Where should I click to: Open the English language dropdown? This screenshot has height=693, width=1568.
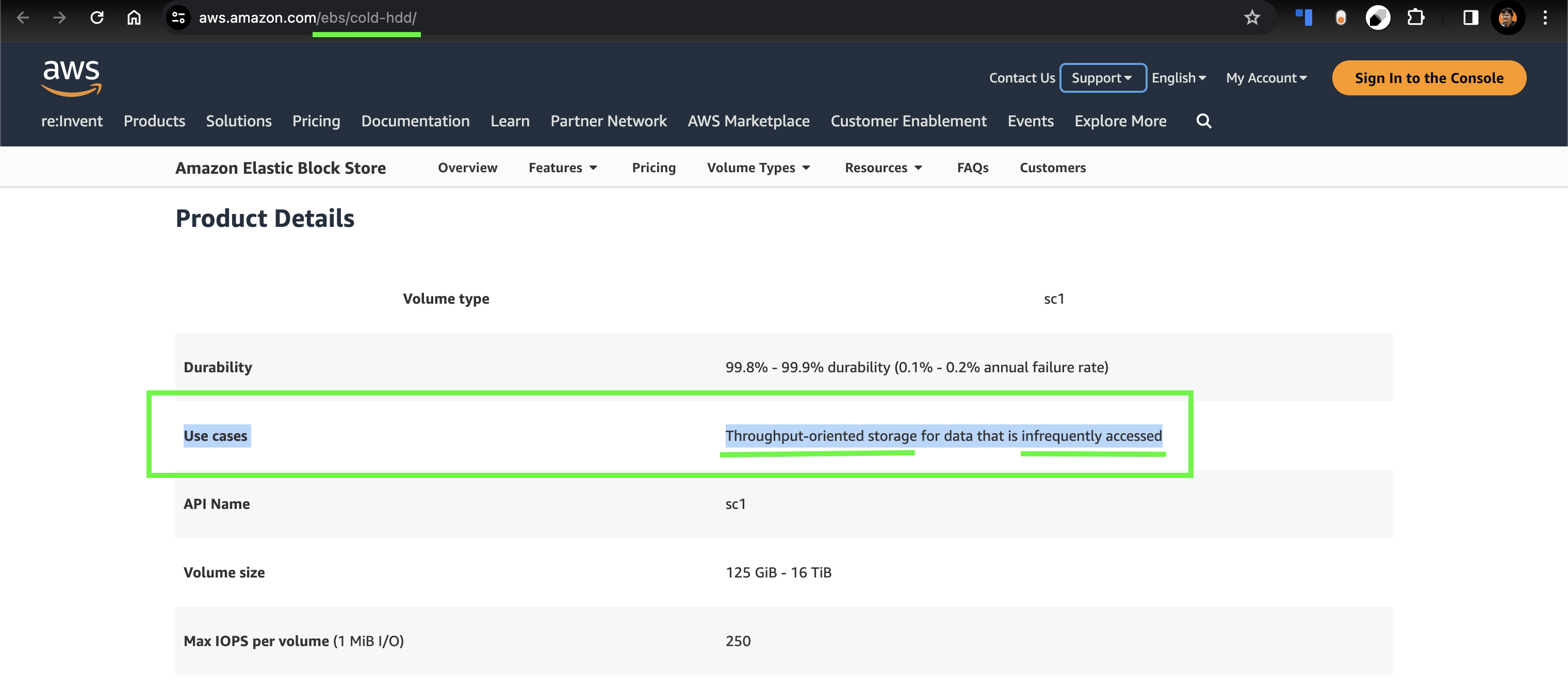pyautogui.click(x=1179, y=78)
